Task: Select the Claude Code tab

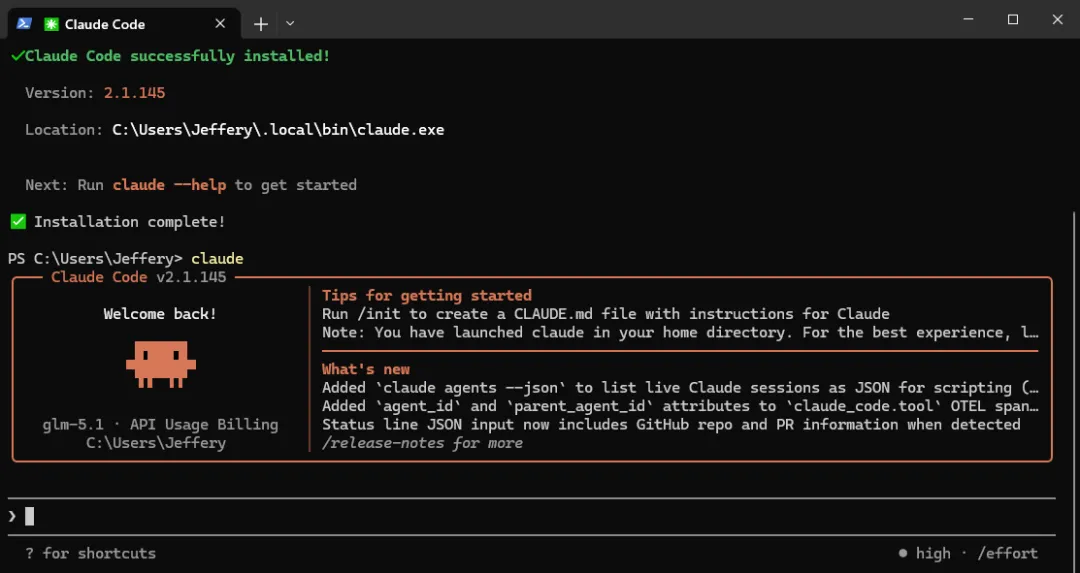Action: [124, 24]
